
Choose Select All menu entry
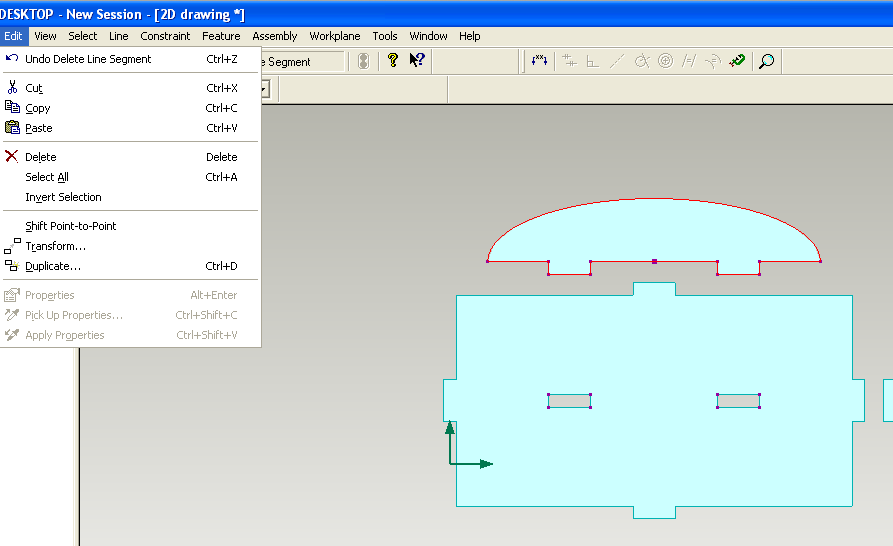tap(130, 176)
